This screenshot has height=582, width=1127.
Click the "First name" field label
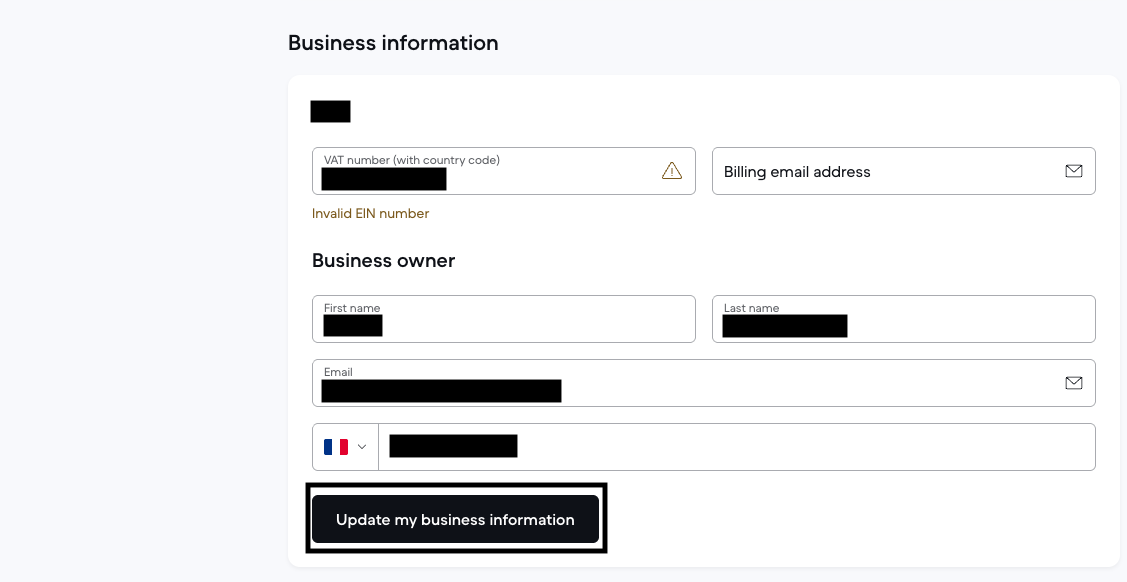click(x=352, y=308)
